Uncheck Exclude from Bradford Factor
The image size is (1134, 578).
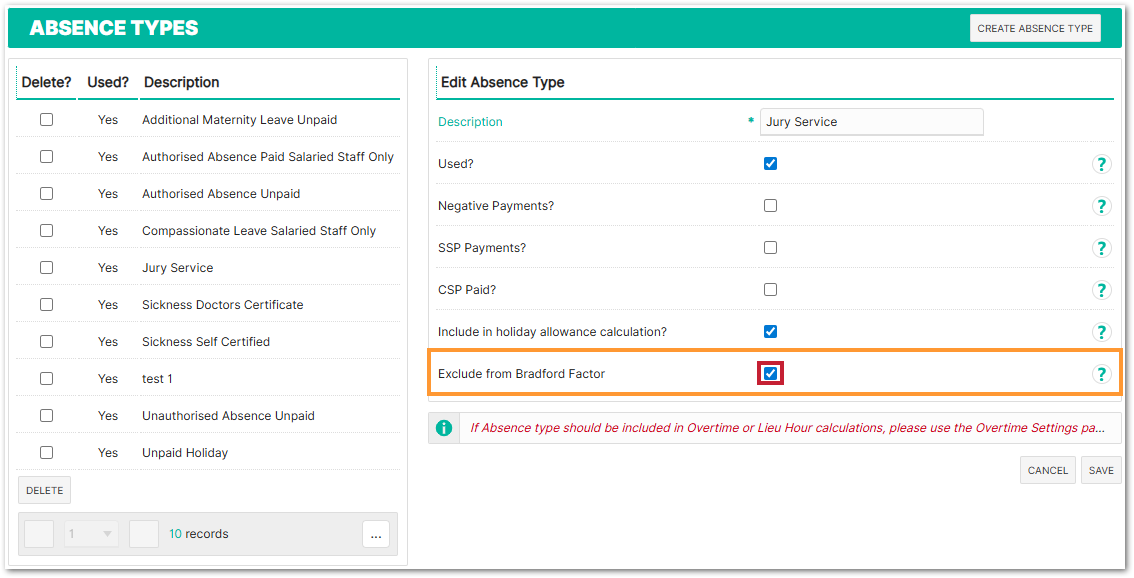pos(770,374)
